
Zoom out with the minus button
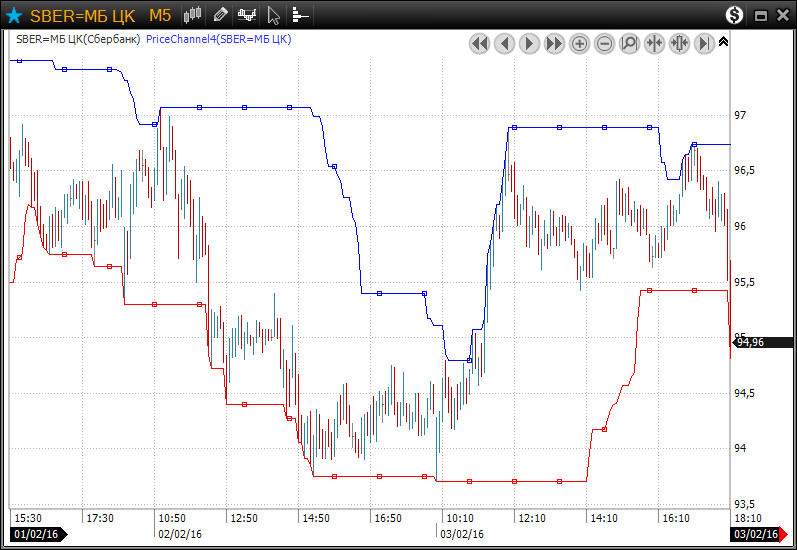(x=605, y=43)
